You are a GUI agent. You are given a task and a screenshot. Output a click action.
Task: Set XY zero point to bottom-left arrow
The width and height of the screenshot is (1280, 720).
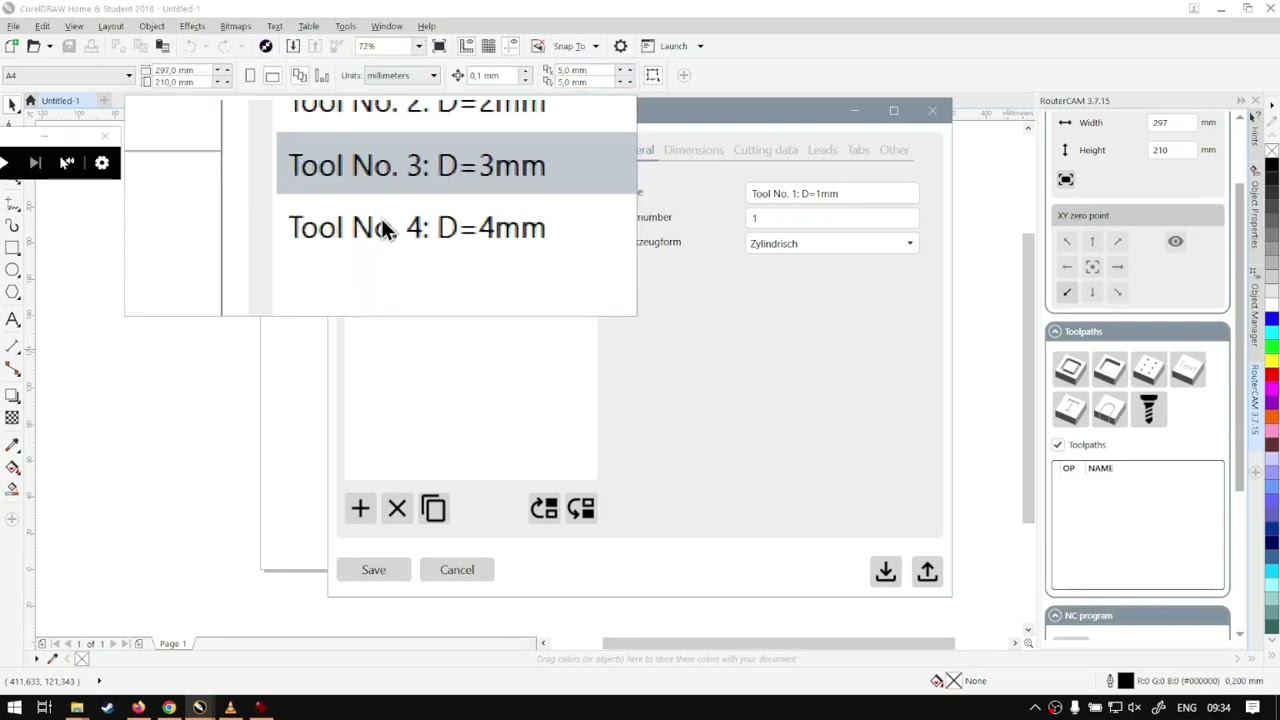(1067, 292)
